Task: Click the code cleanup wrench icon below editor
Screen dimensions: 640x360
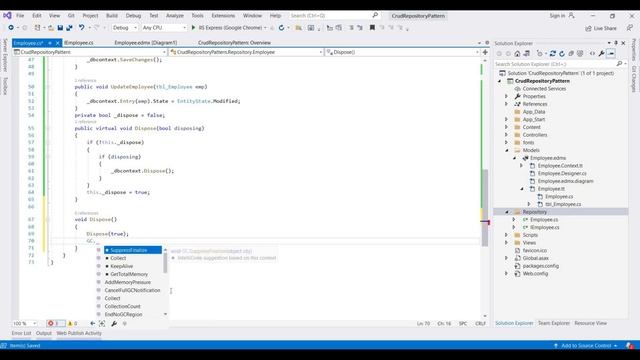Action: (x=114, y=324)
